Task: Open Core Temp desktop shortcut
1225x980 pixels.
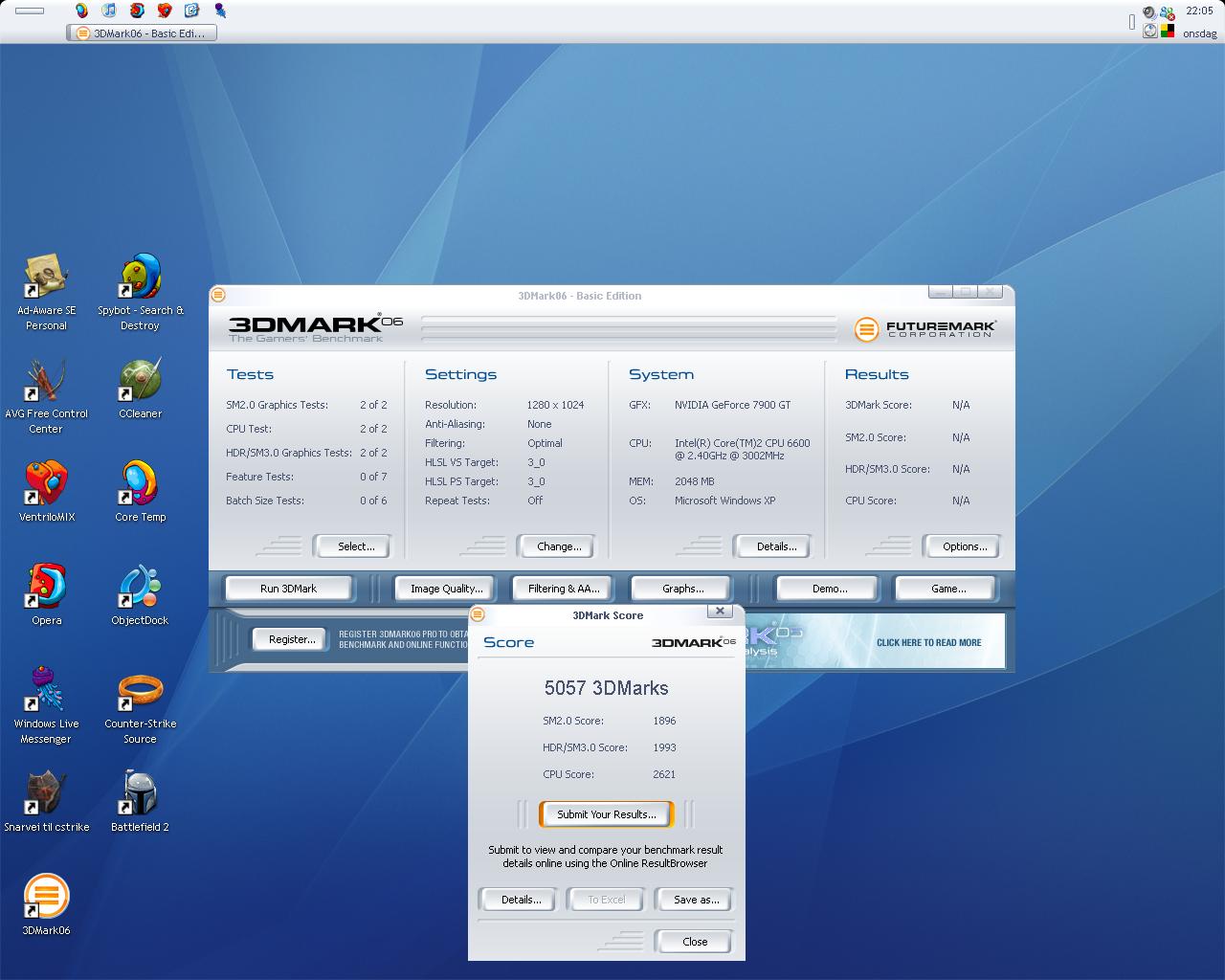Action: pos(140,492)
